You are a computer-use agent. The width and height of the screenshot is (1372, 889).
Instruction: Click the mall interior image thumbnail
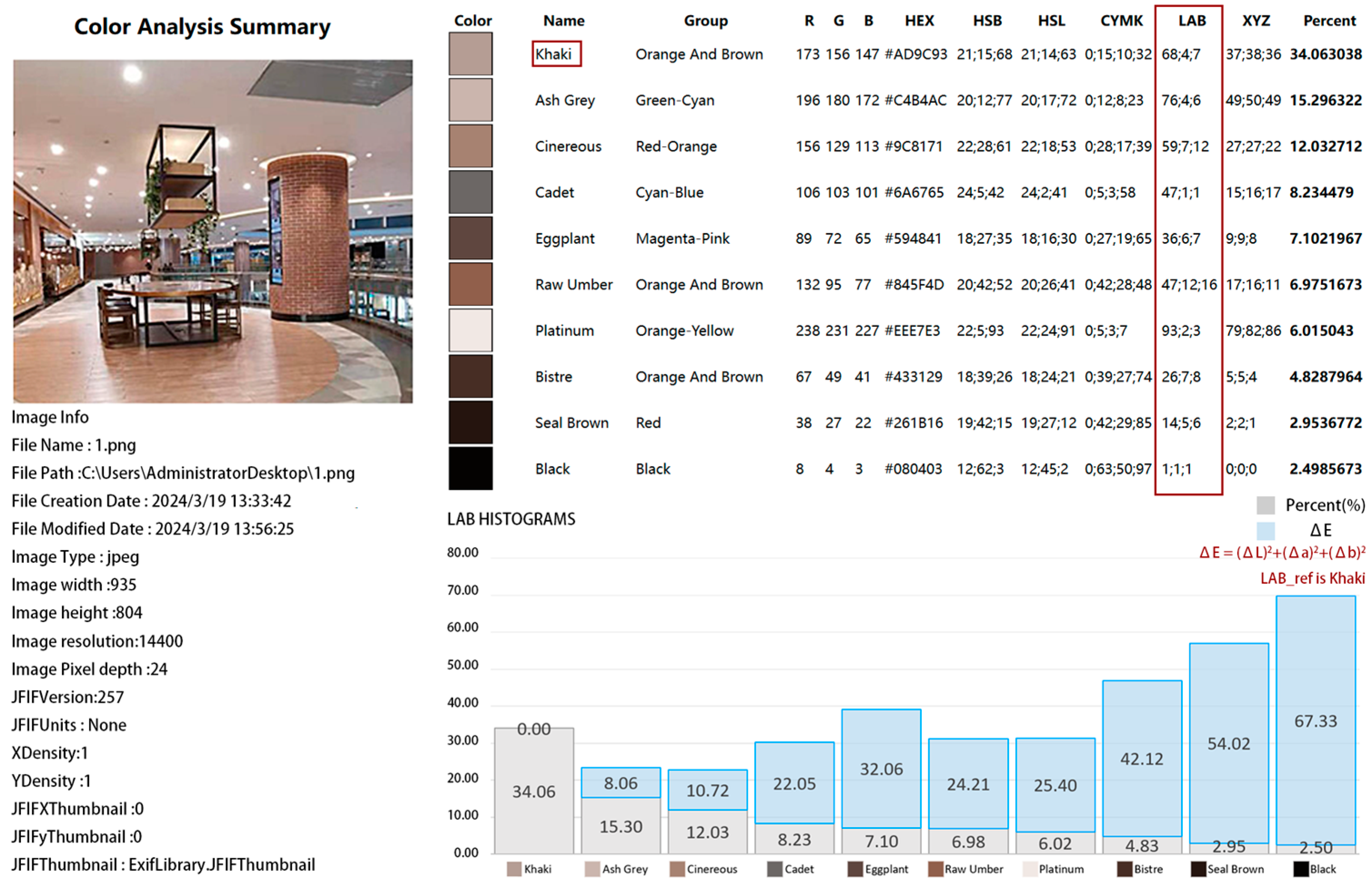click(213, 231)
